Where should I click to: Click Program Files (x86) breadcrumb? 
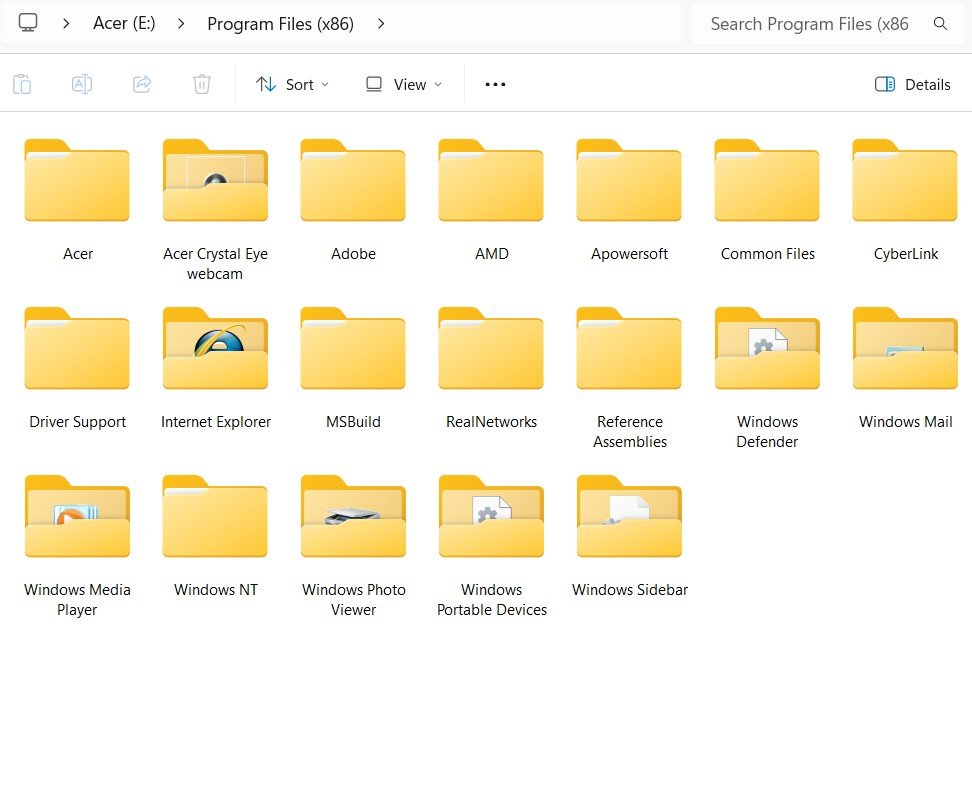pyautogui.click(x=280, y=24)
